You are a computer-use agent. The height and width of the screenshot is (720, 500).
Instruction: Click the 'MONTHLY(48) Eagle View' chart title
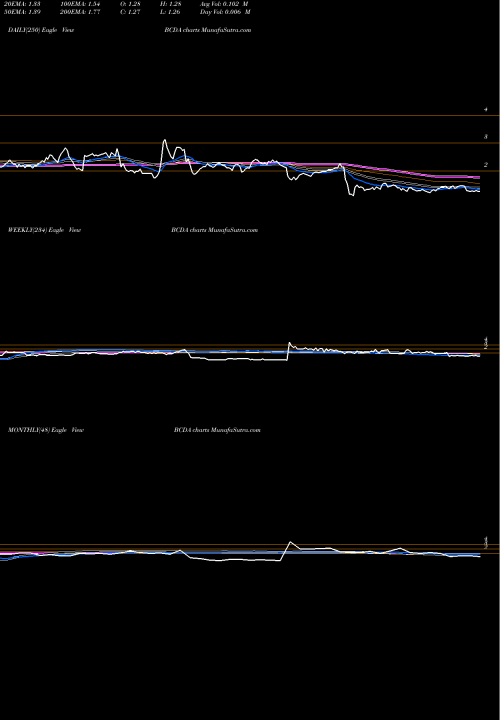46,430
